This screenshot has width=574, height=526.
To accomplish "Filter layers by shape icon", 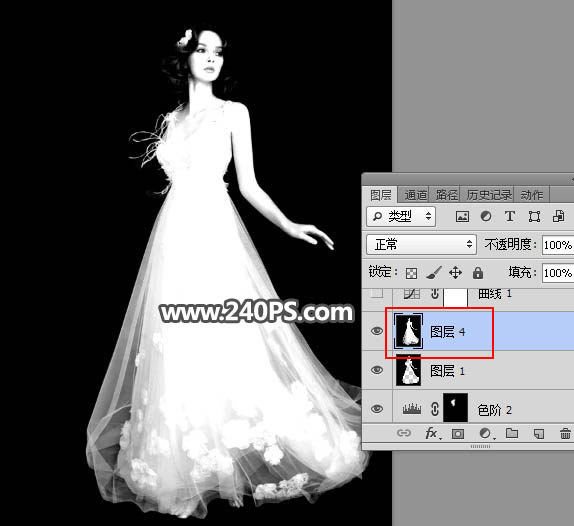I will (x=534, y=216).
